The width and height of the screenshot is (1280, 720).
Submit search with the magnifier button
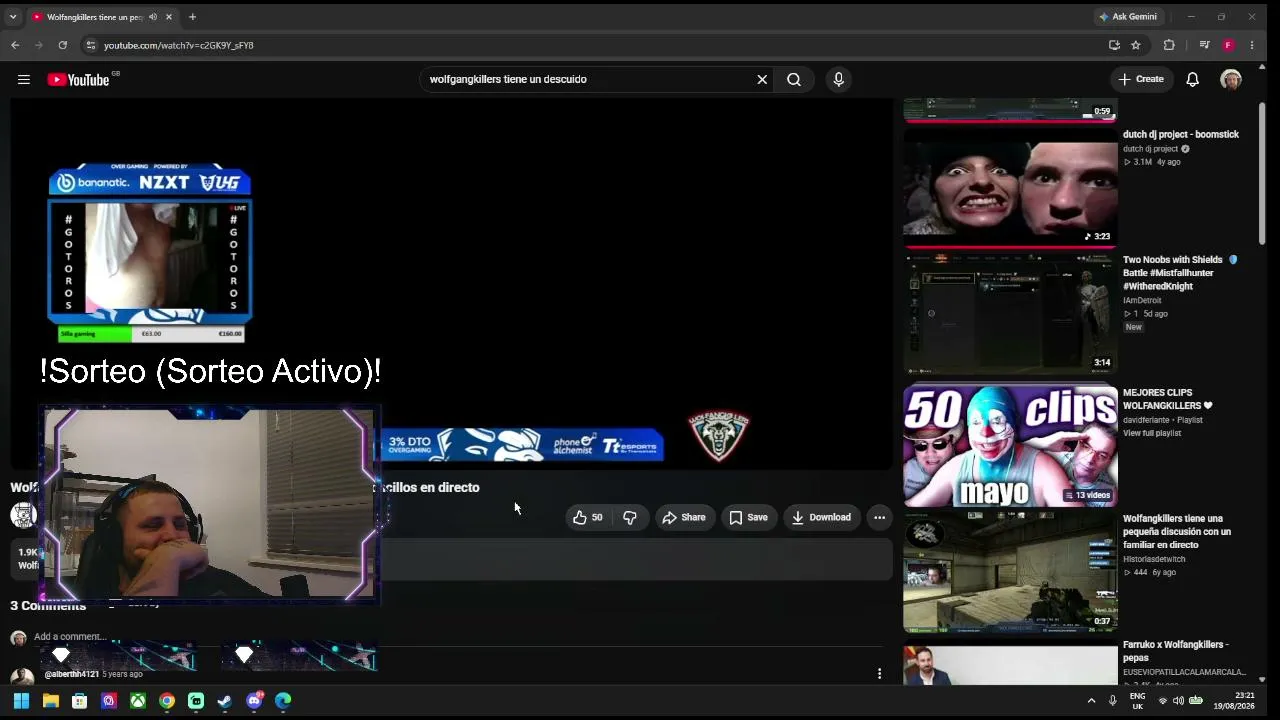(x=794, y=79)
